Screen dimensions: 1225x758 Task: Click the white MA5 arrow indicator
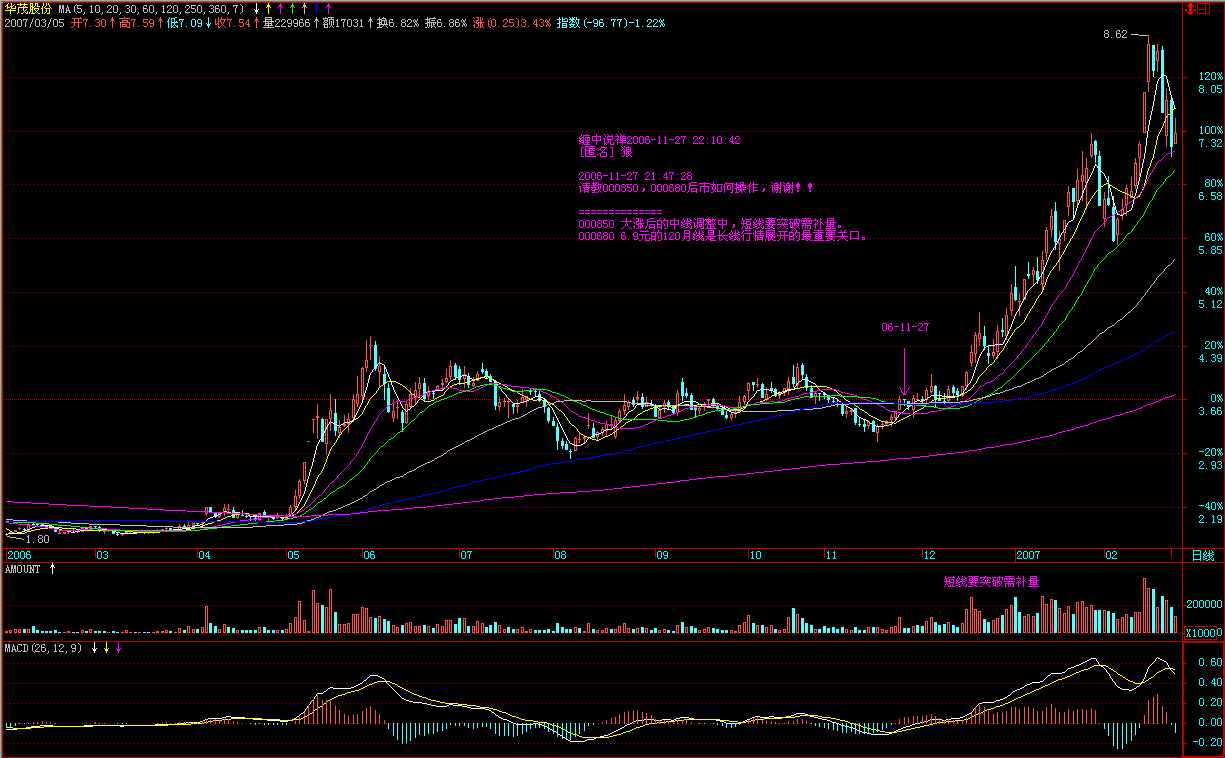pos(256,9)
